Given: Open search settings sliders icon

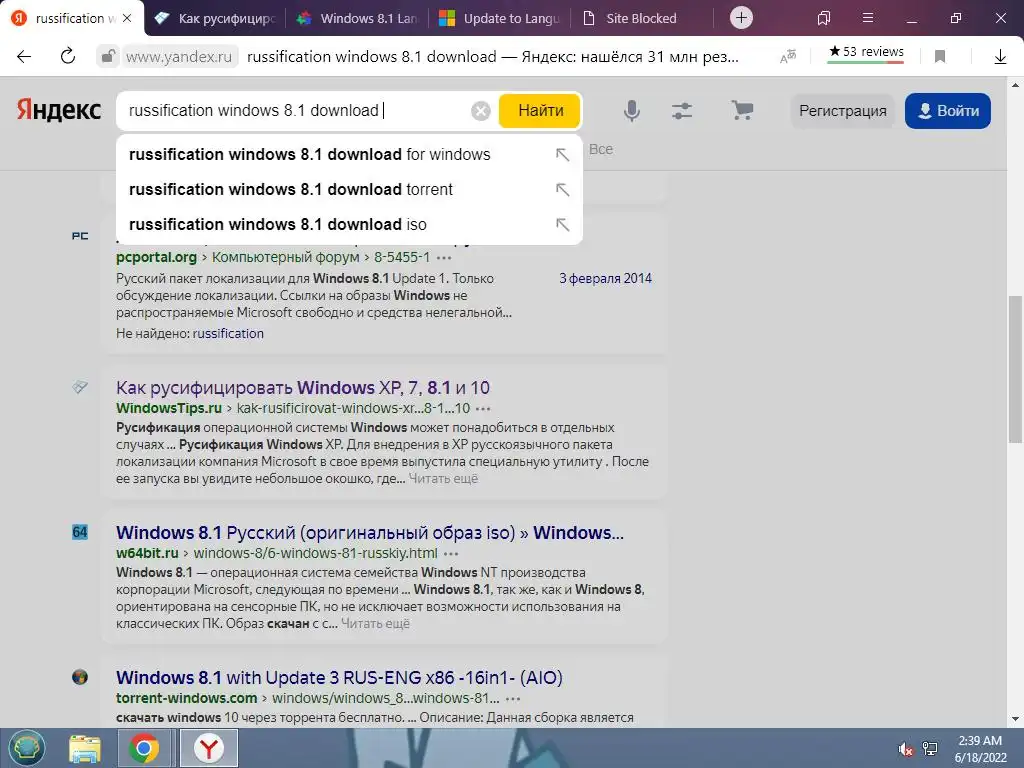Looking at the screenshot, I should [682, 111].
